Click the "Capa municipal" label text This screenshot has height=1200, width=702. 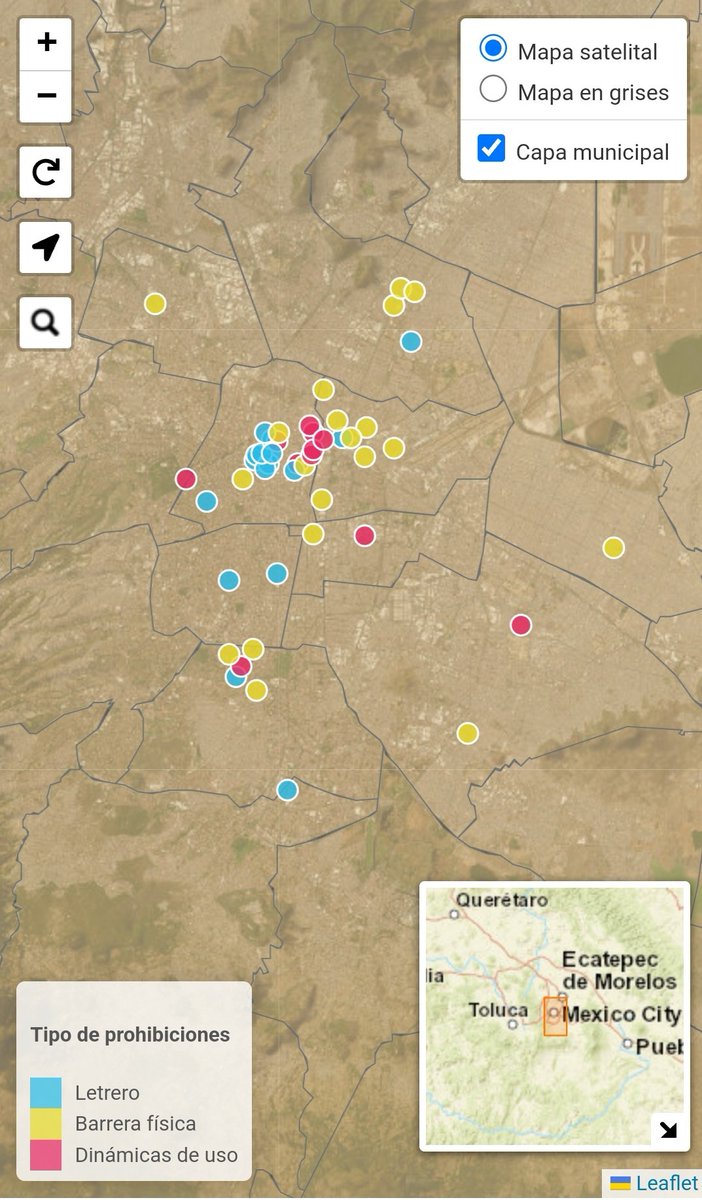(593, 152)
